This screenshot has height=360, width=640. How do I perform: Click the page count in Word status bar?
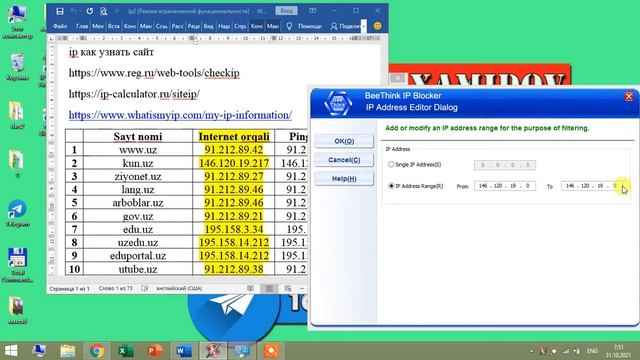tap(69, 289)
